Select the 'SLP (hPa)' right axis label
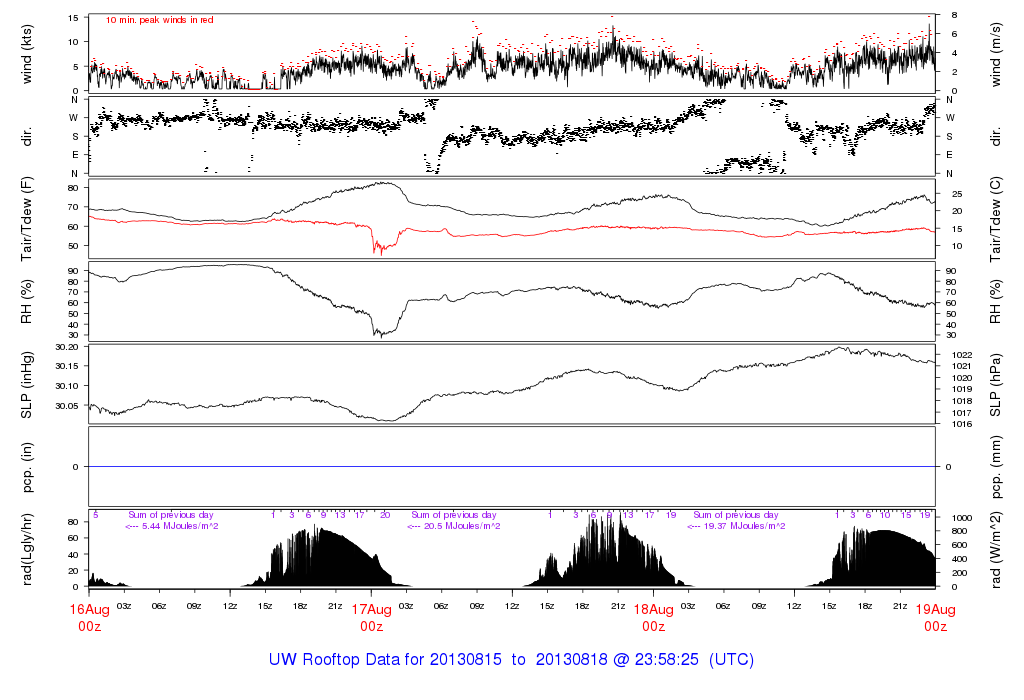 [x=995, y=384]
